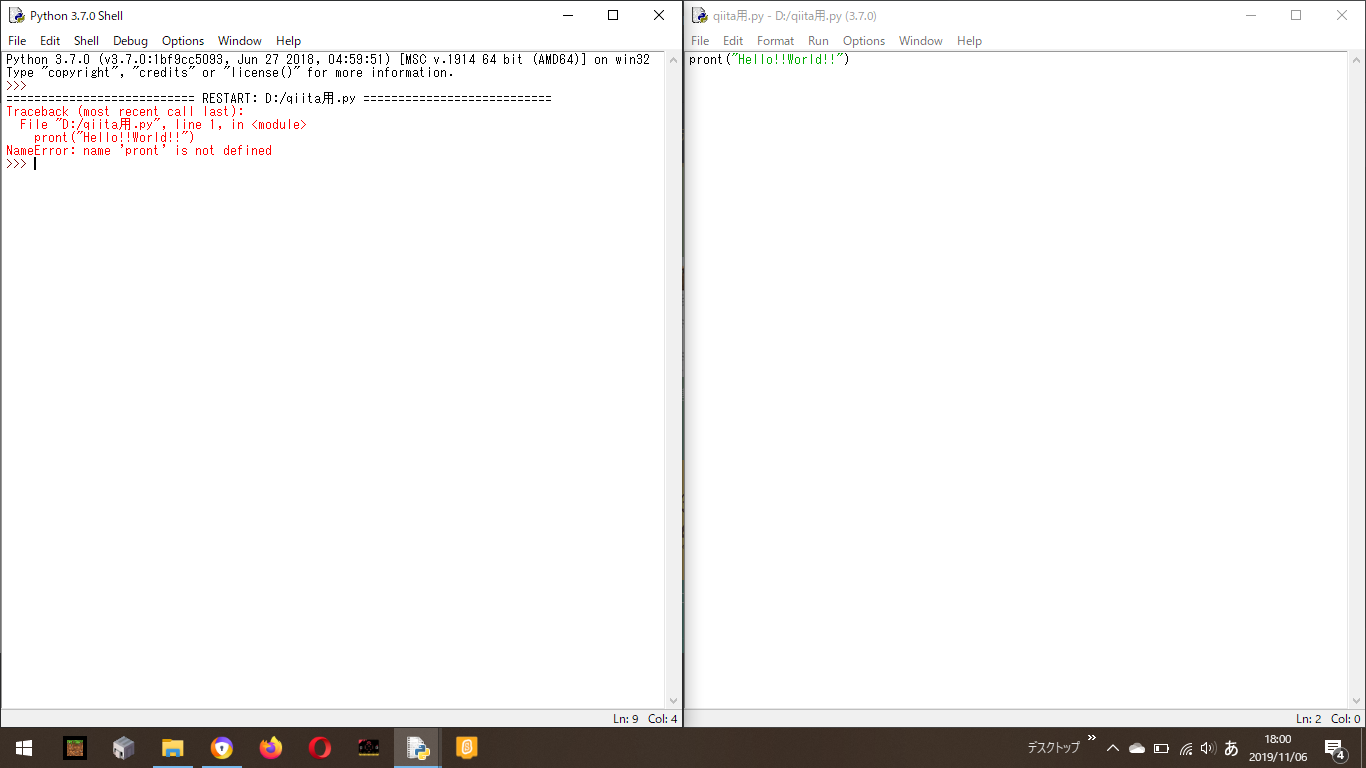The image size is (1366, 768).
Task: Open Help menu in qiita用.py editor
Action: 969,41
